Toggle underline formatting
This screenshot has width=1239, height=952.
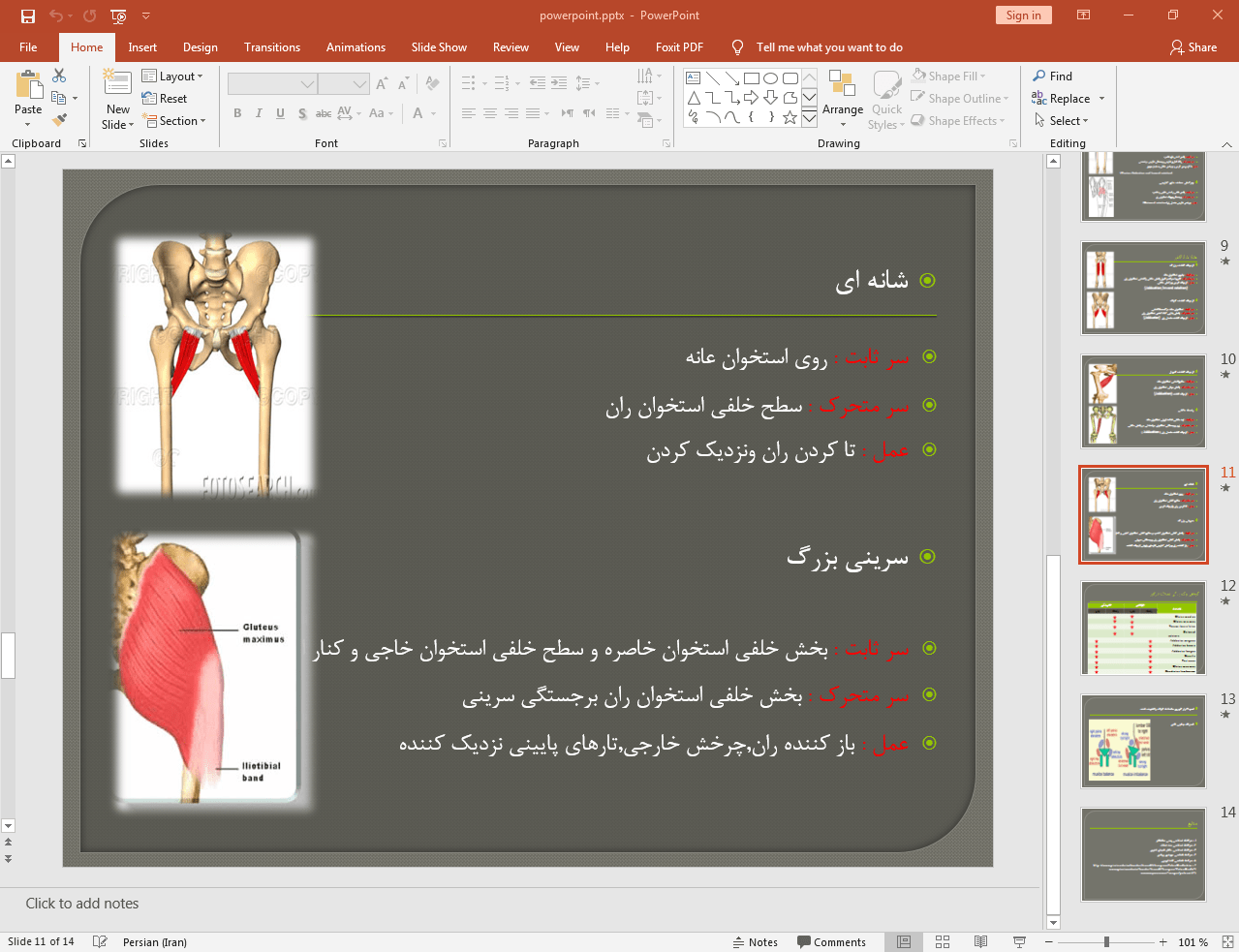tap(280, 113)
